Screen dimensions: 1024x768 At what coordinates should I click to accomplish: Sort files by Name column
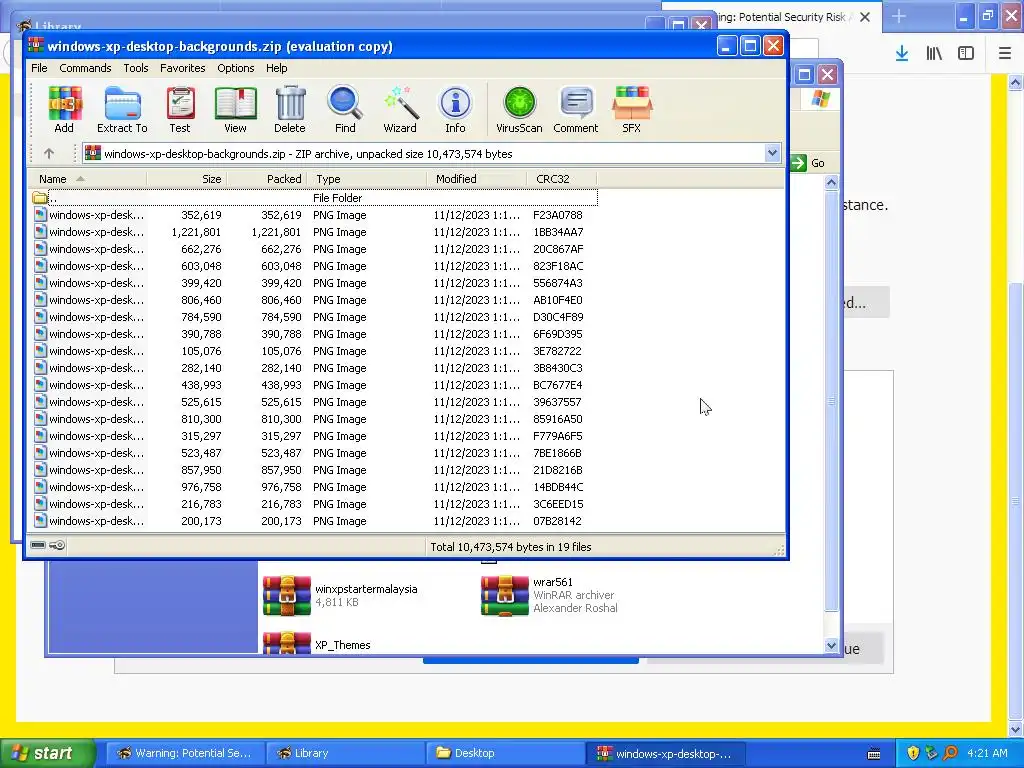(88, 179)
